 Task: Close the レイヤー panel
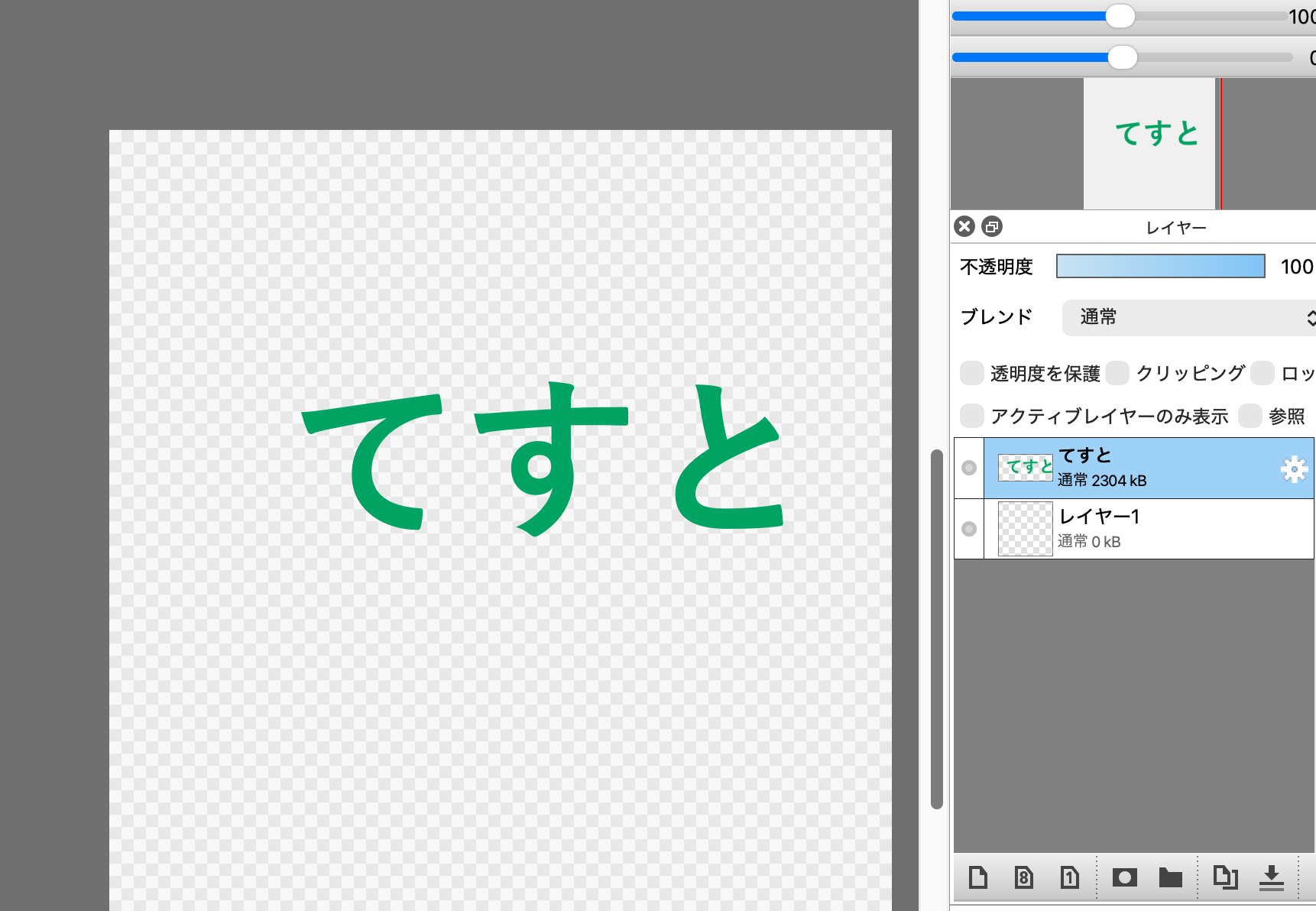click(x=964, y=226)
